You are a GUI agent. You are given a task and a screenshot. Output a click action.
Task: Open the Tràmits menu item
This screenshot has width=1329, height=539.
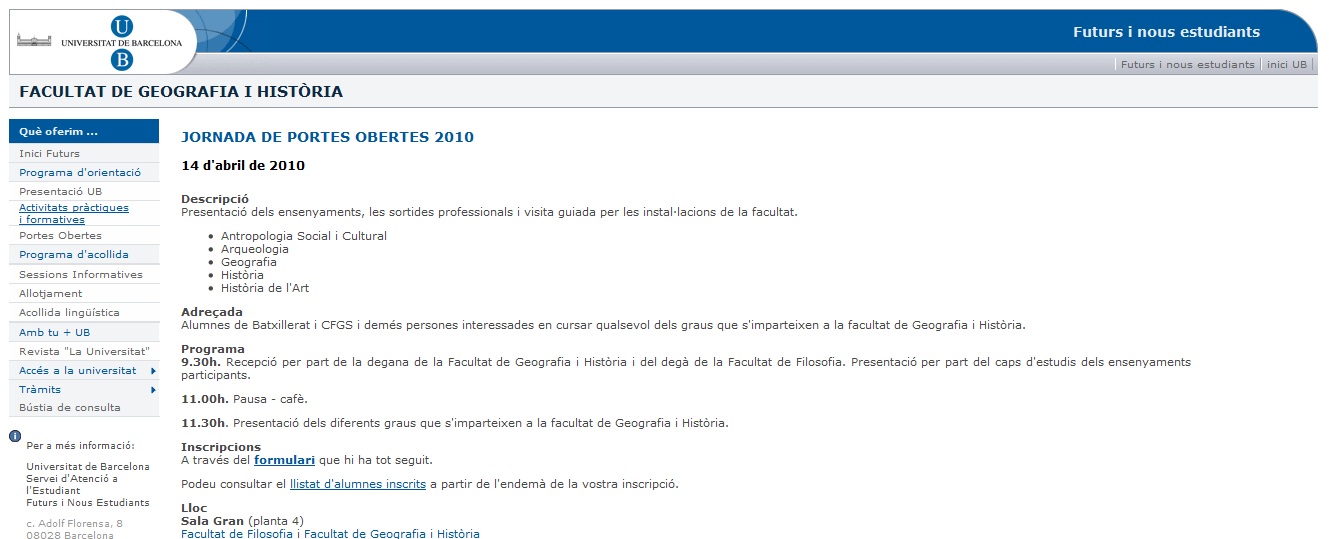(40, 390)
